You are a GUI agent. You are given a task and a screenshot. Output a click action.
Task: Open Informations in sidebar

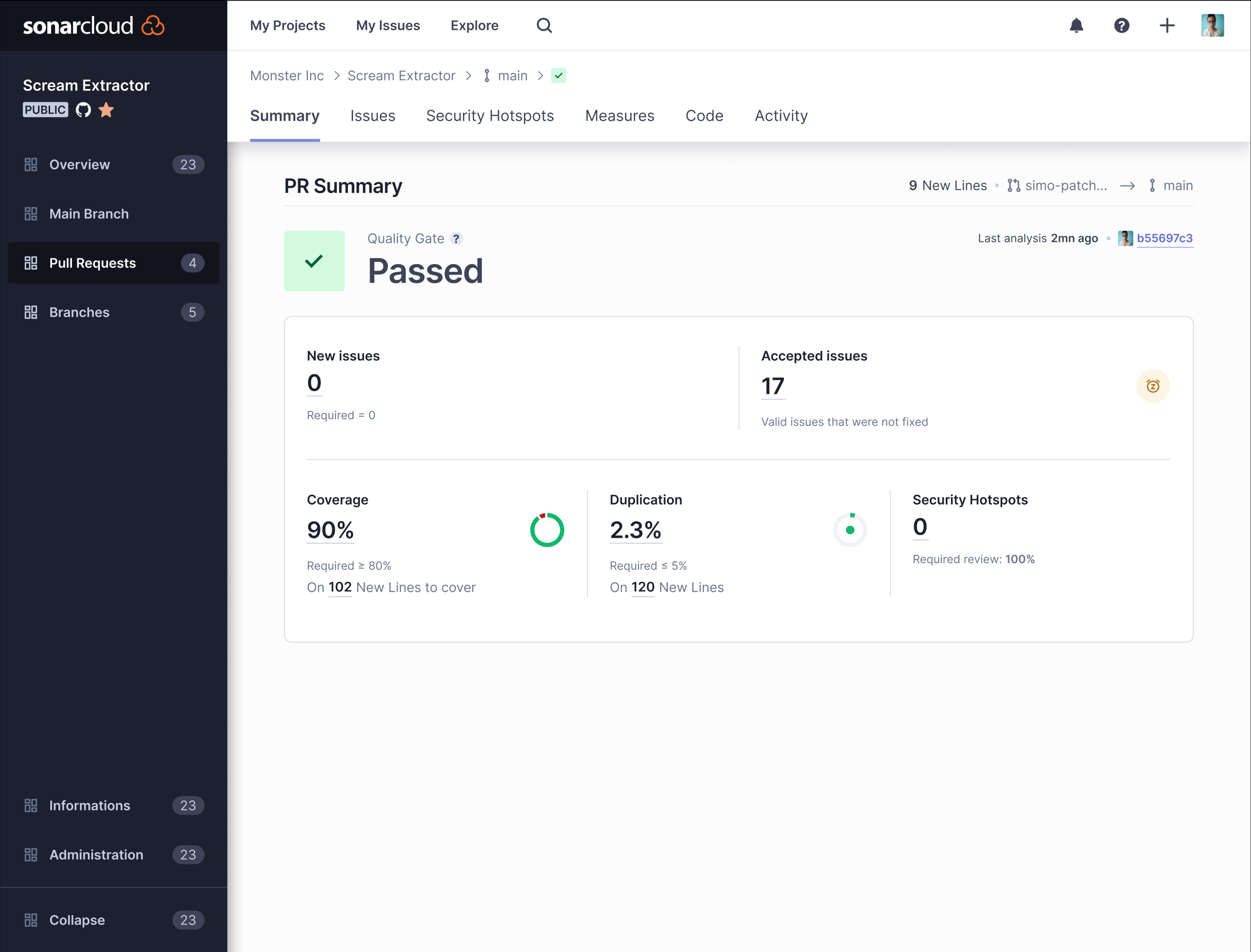[113, 805]
